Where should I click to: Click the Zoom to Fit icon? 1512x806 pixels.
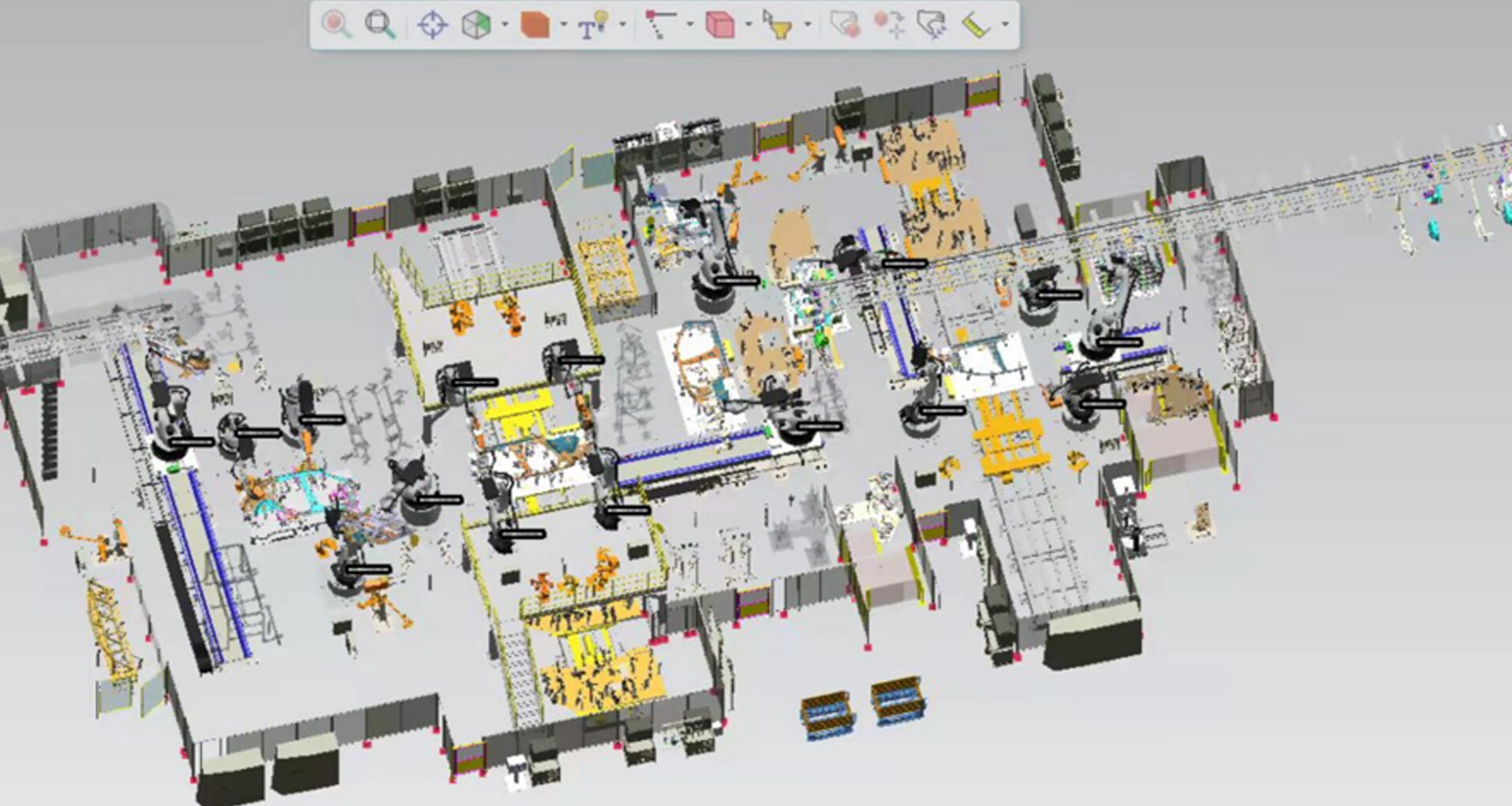point(379,24)
